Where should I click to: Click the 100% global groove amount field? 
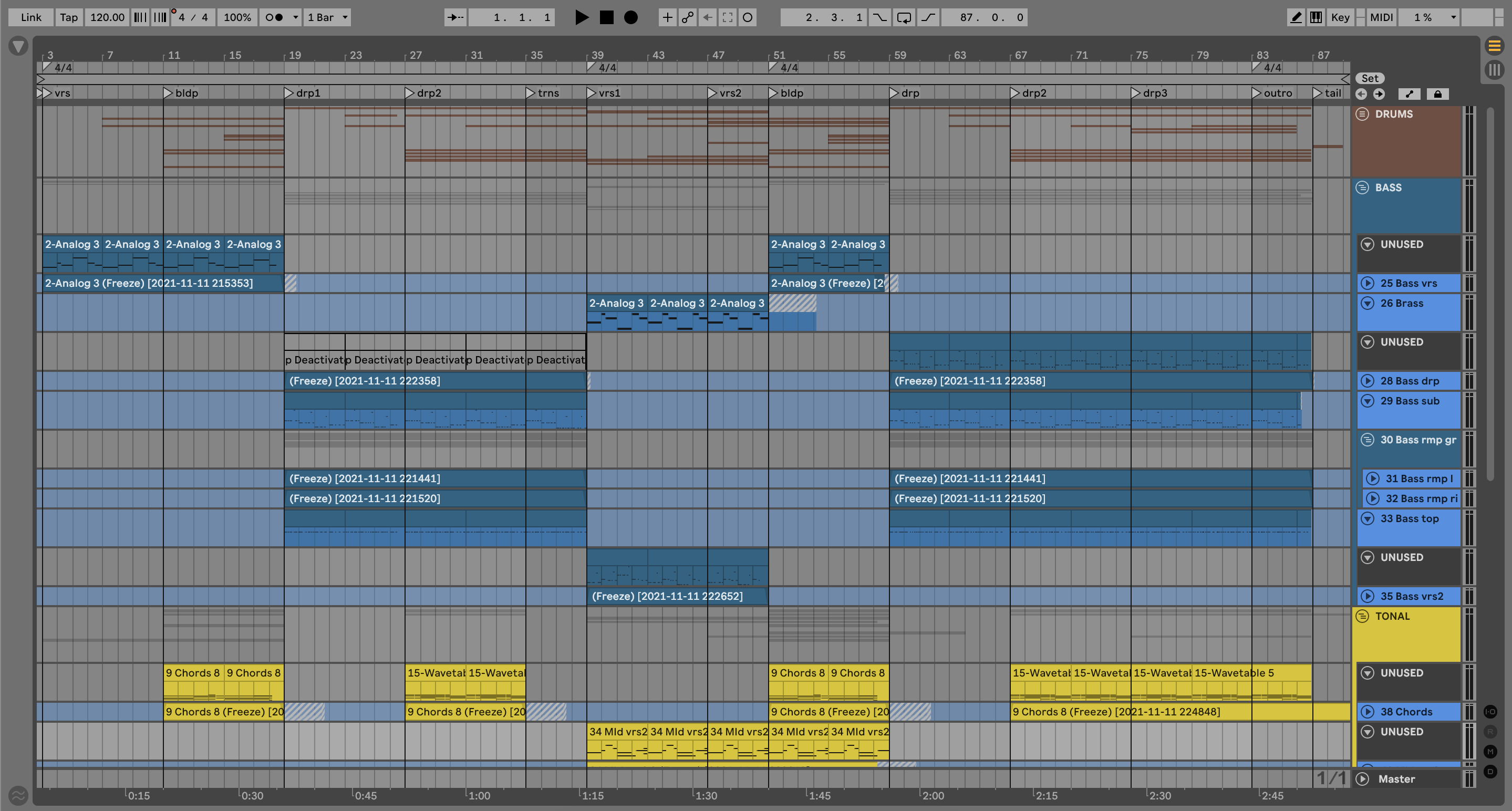pos(237,18)
